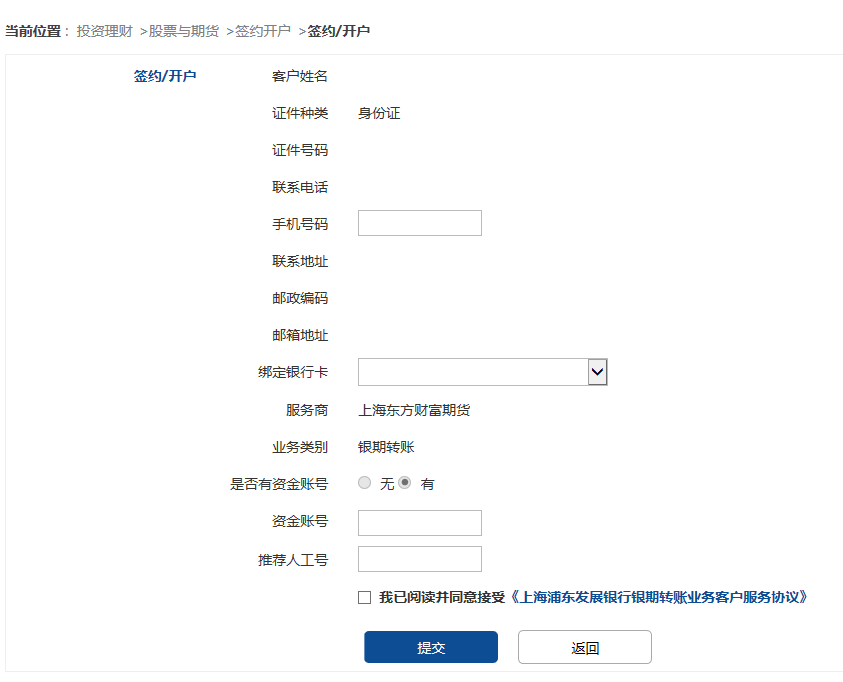The image size is (843, 682).
Task: Click the gray 签约开户 breadcrumb item
Action: pos(263,31)
